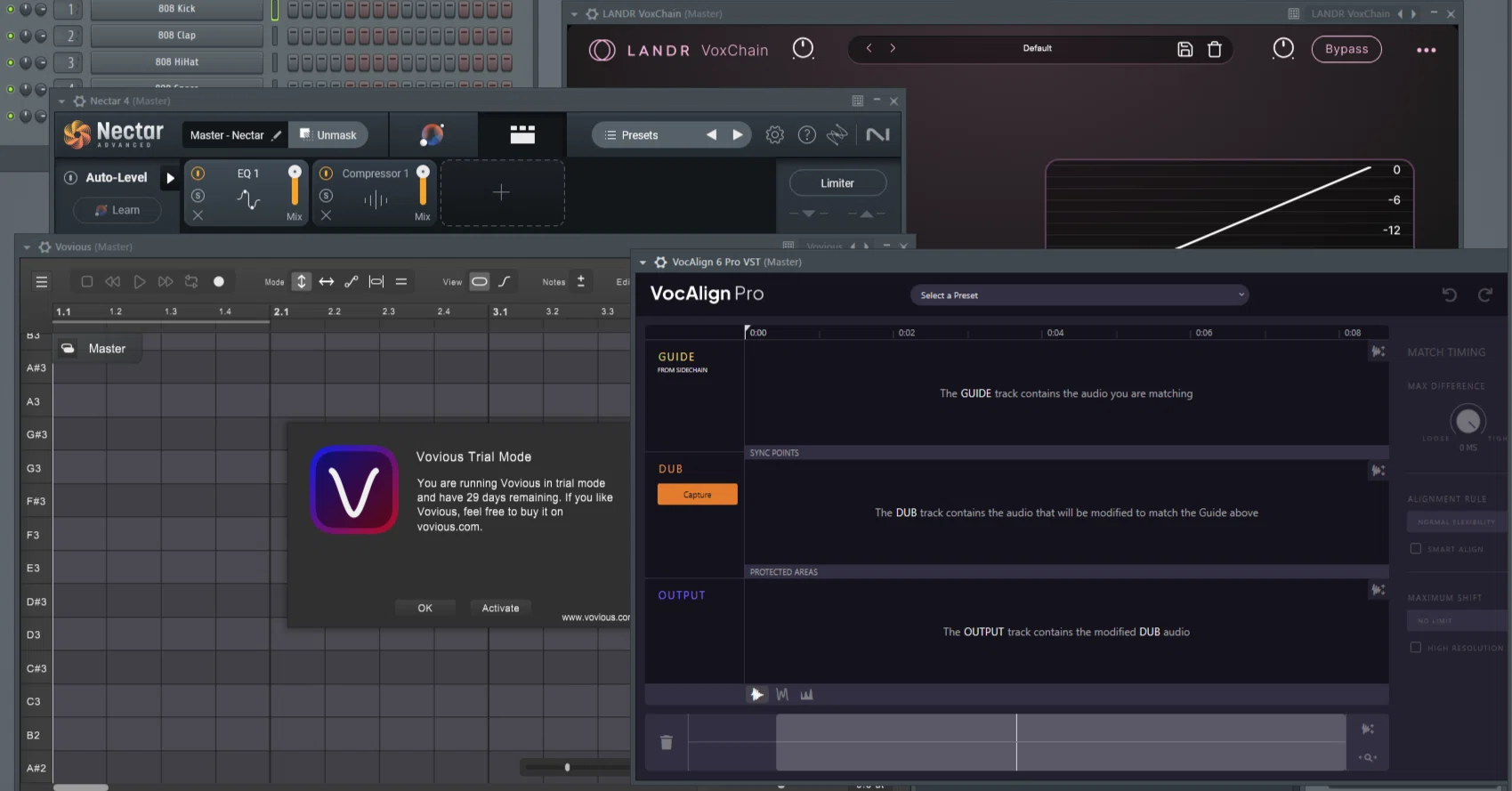The width and height of the screenshot is (1512, 791).
Task: Click the trash icon in VocAlign
Action: point(667,742)
